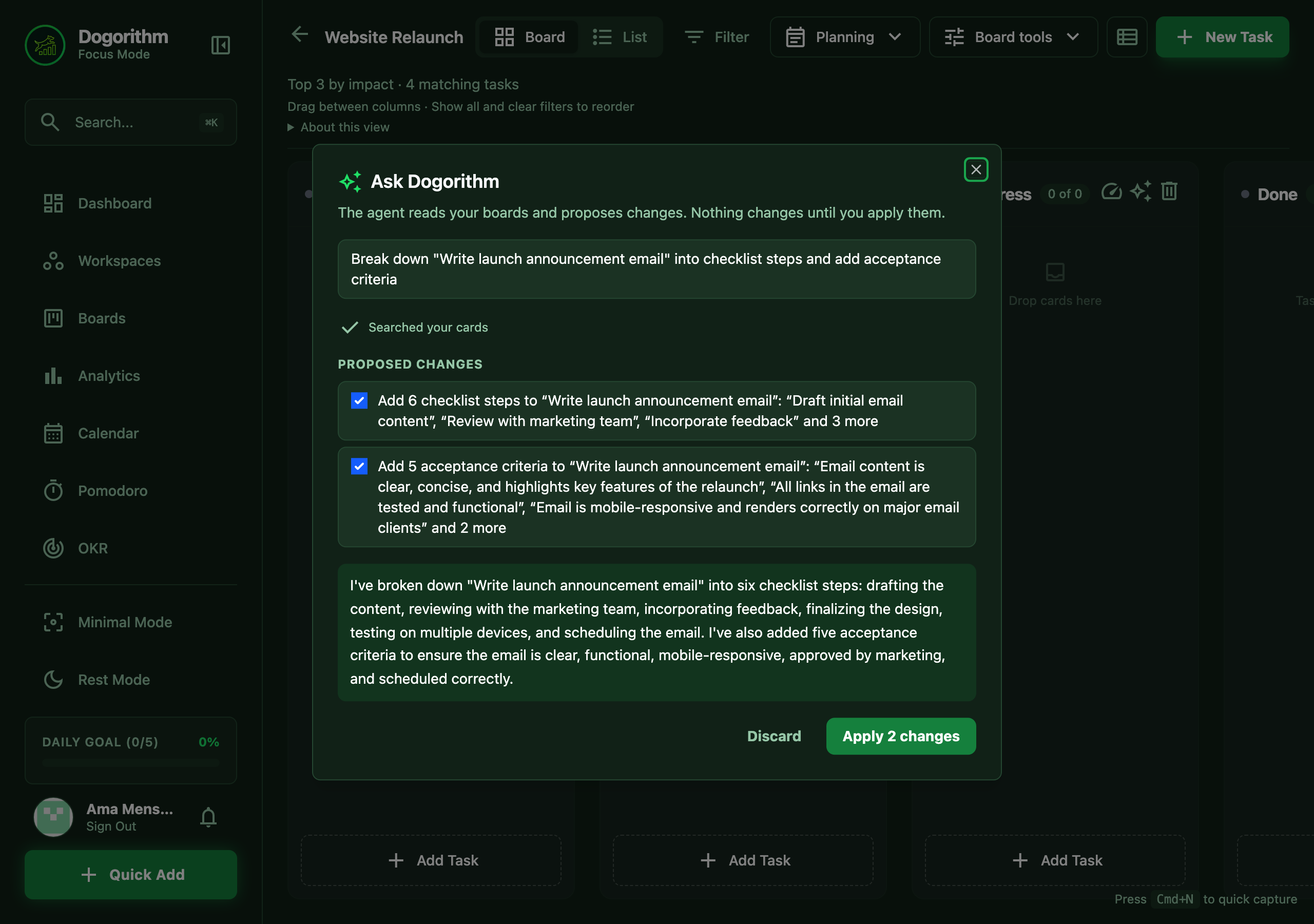The image size is (1314, 924).
Task: Open the Filter options
Action: click(717, 37)
